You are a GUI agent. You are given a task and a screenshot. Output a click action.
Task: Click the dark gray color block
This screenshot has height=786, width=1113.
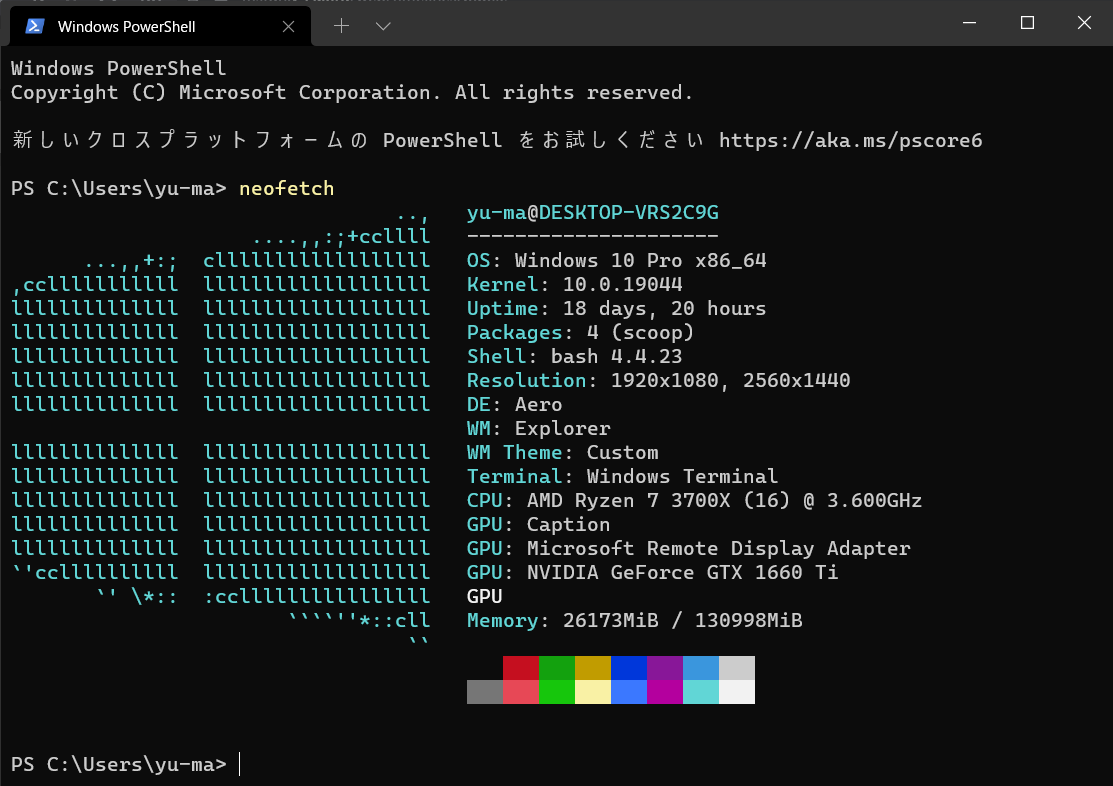tap(485, 692)
